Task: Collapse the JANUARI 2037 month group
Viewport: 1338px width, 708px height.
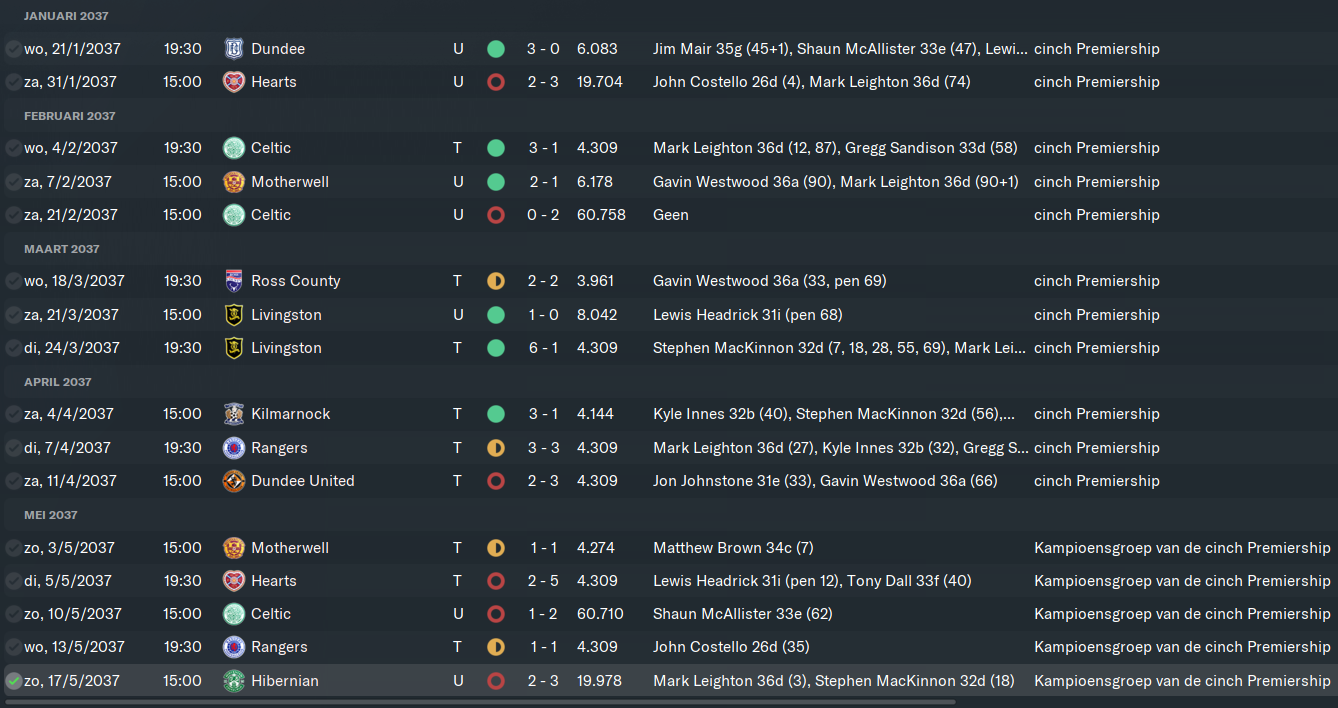Action: [x=66, y=16]
